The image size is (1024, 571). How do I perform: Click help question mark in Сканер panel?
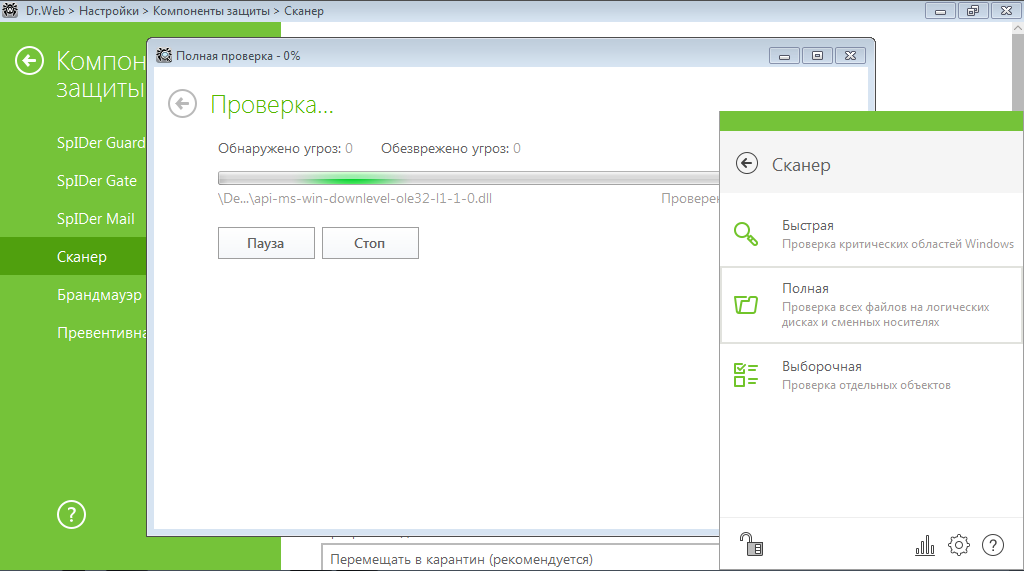click(993, 545)
